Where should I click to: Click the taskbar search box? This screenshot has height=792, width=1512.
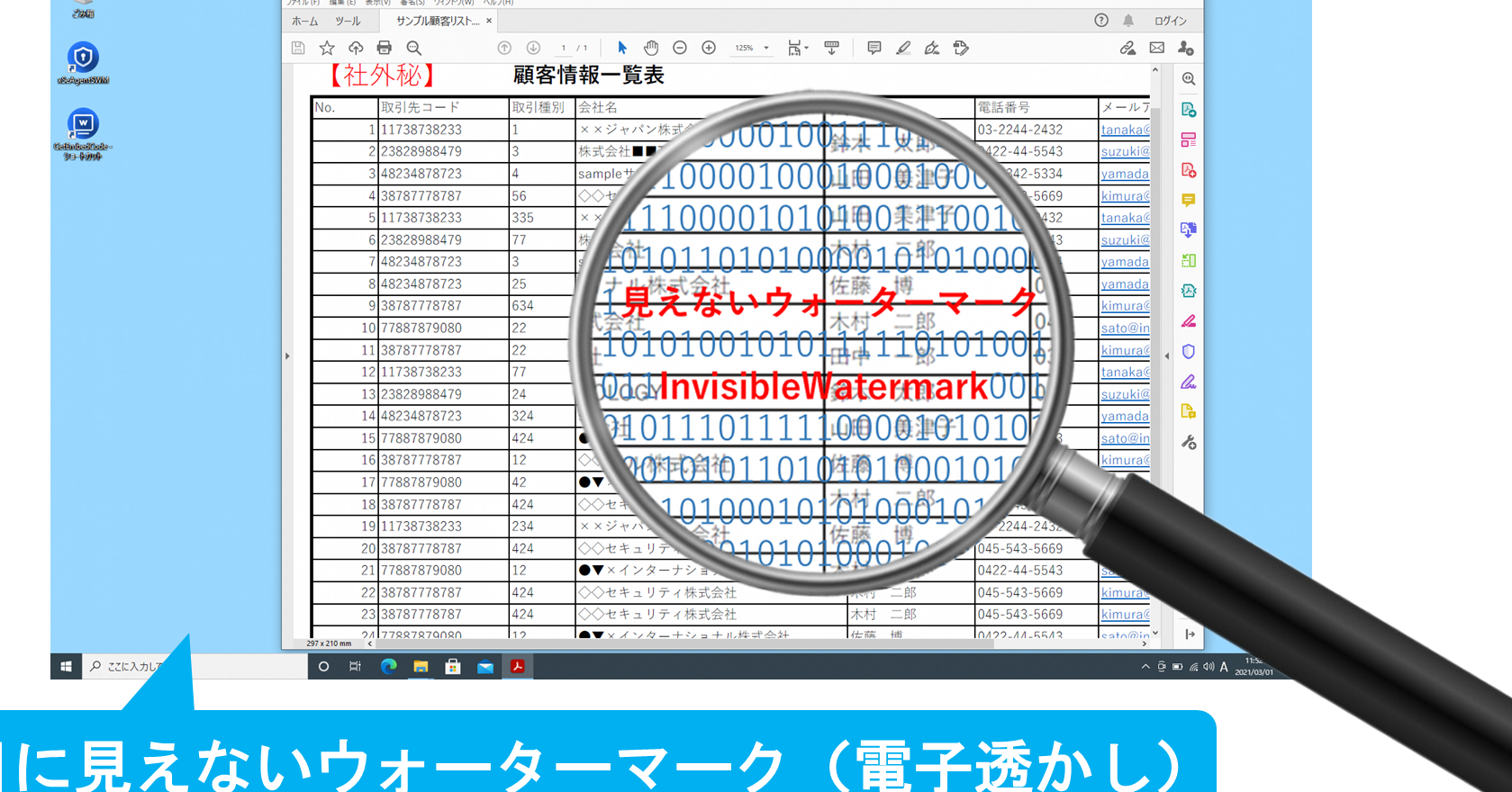(x=195, y=667)
